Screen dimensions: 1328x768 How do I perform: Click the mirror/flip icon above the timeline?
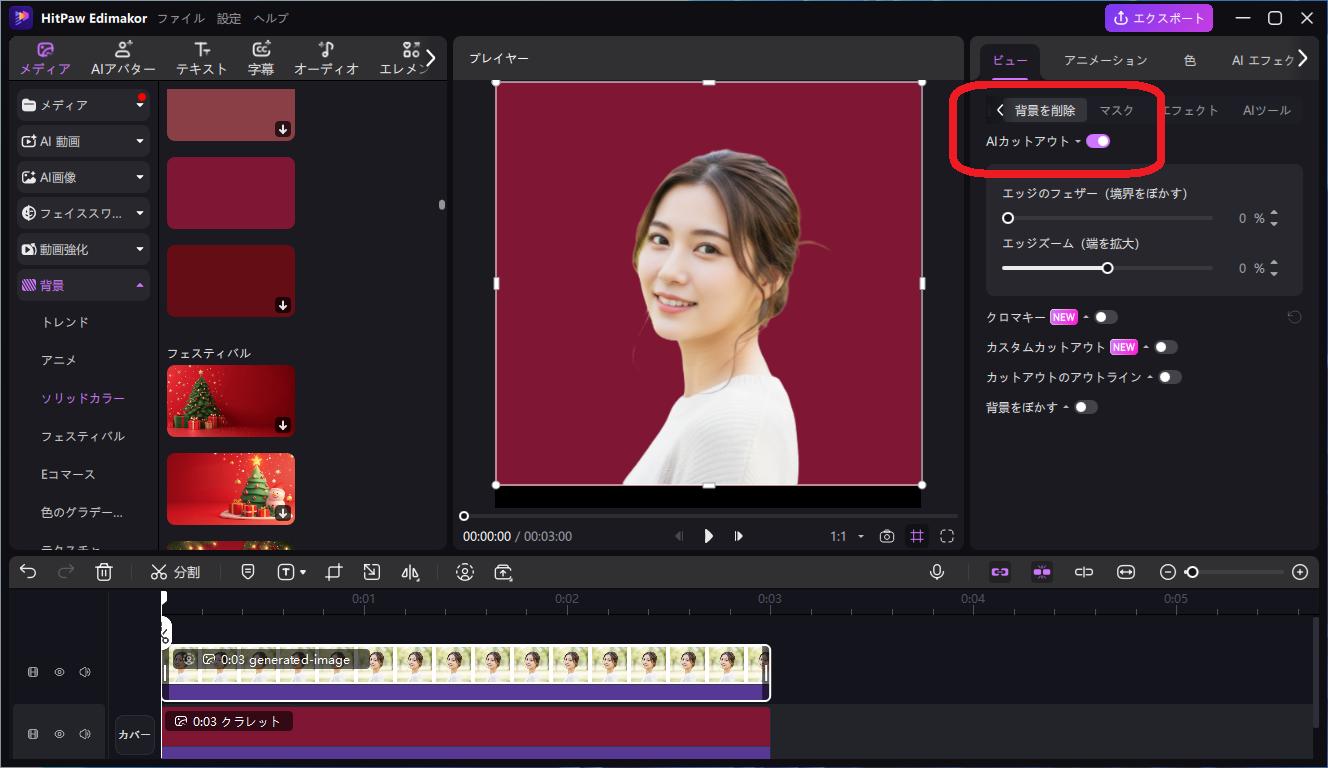point(411,571)
